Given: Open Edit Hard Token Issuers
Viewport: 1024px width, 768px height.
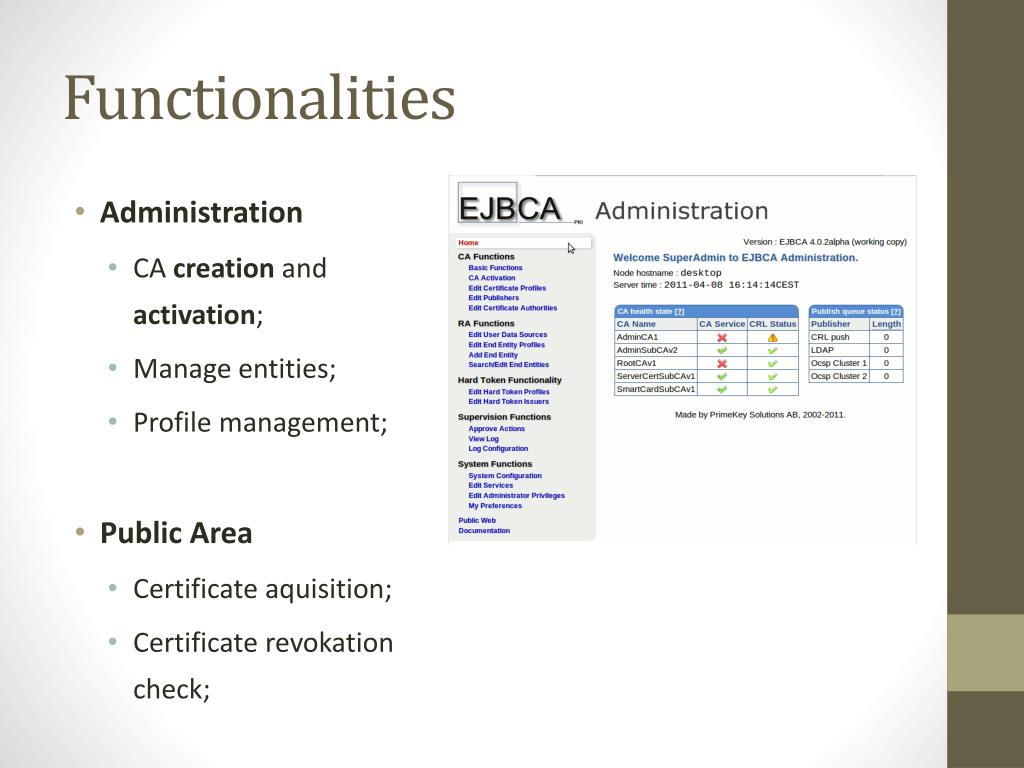Looking at the screenshot, I should (508, 402).
